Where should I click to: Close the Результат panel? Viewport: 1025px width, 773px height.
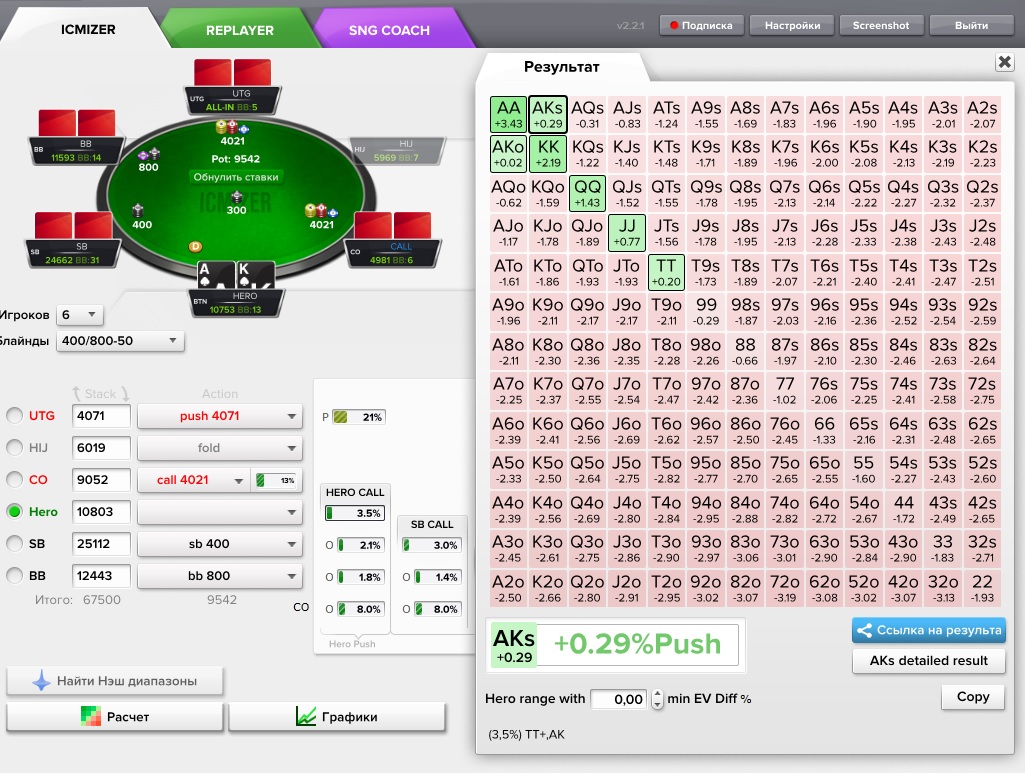point(1005,62)
